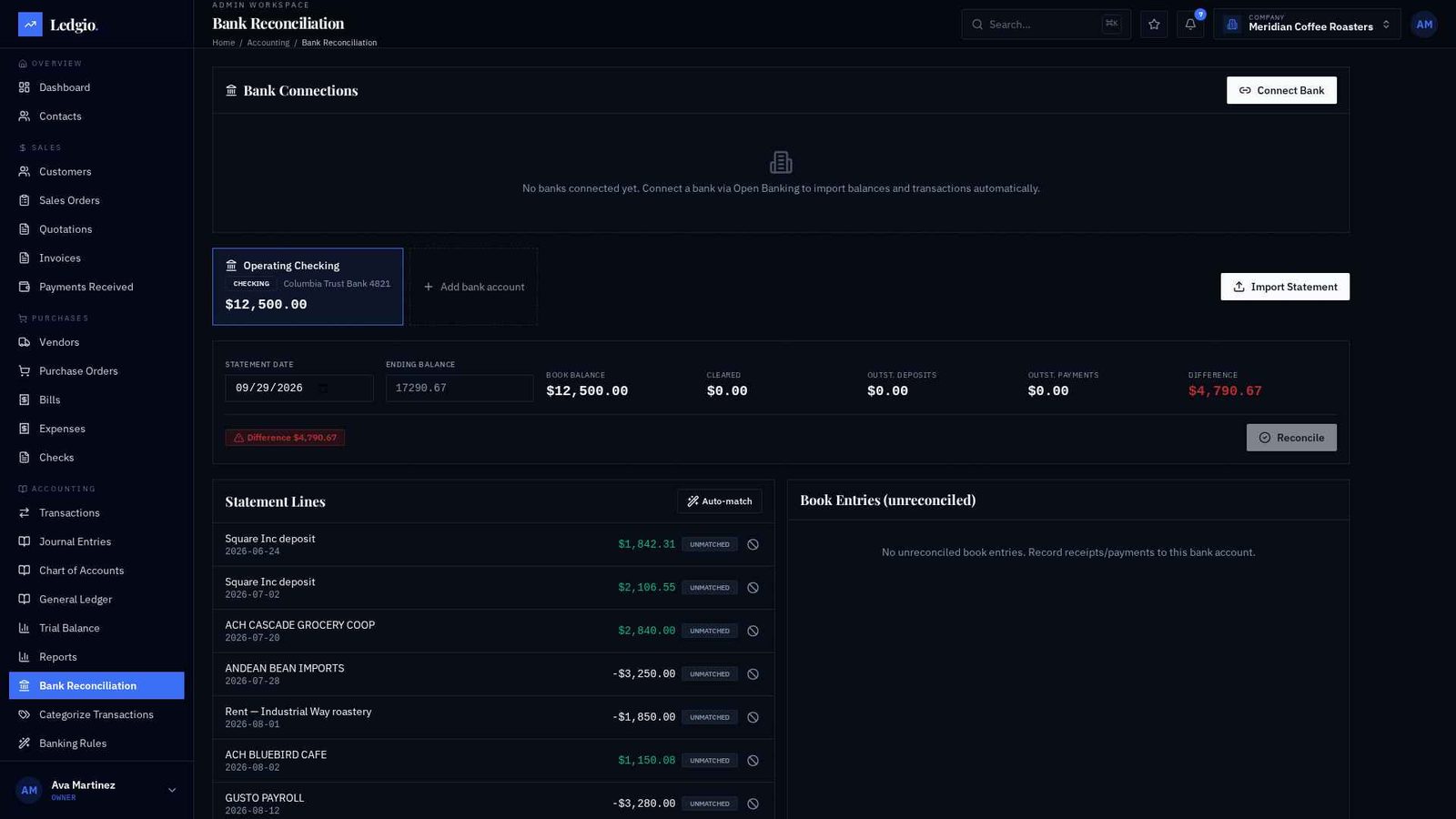Ignore the ACH BLUEBIRD CAFE line
The width and height of the screenshot is (1456, 819).
click(x=753, y=761)
